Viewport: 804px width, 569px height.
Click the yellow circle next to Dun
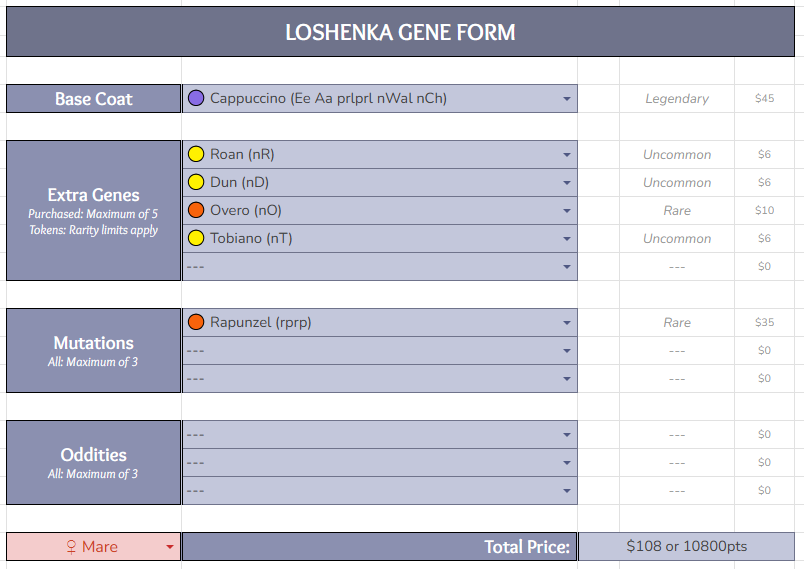[x=196, y=183]
